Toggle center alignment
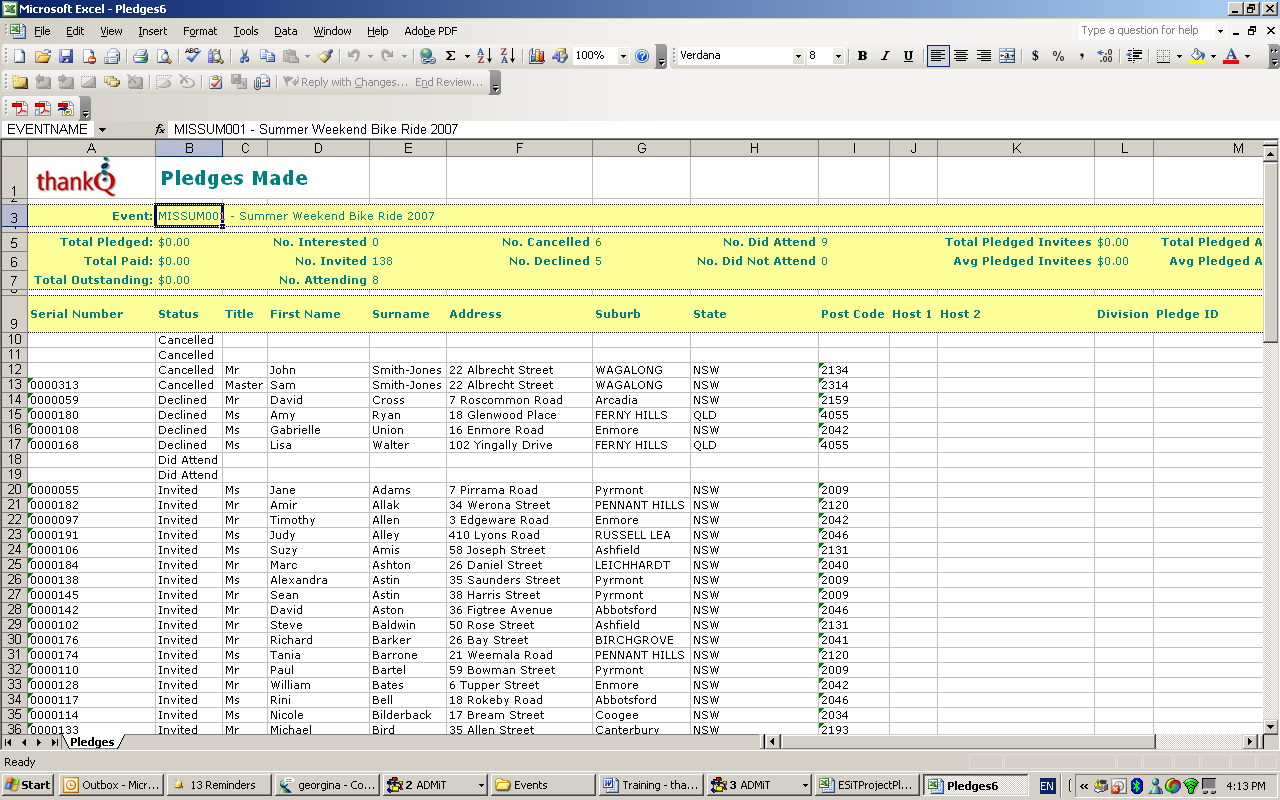1280x800 pixels. pos(961,56)
